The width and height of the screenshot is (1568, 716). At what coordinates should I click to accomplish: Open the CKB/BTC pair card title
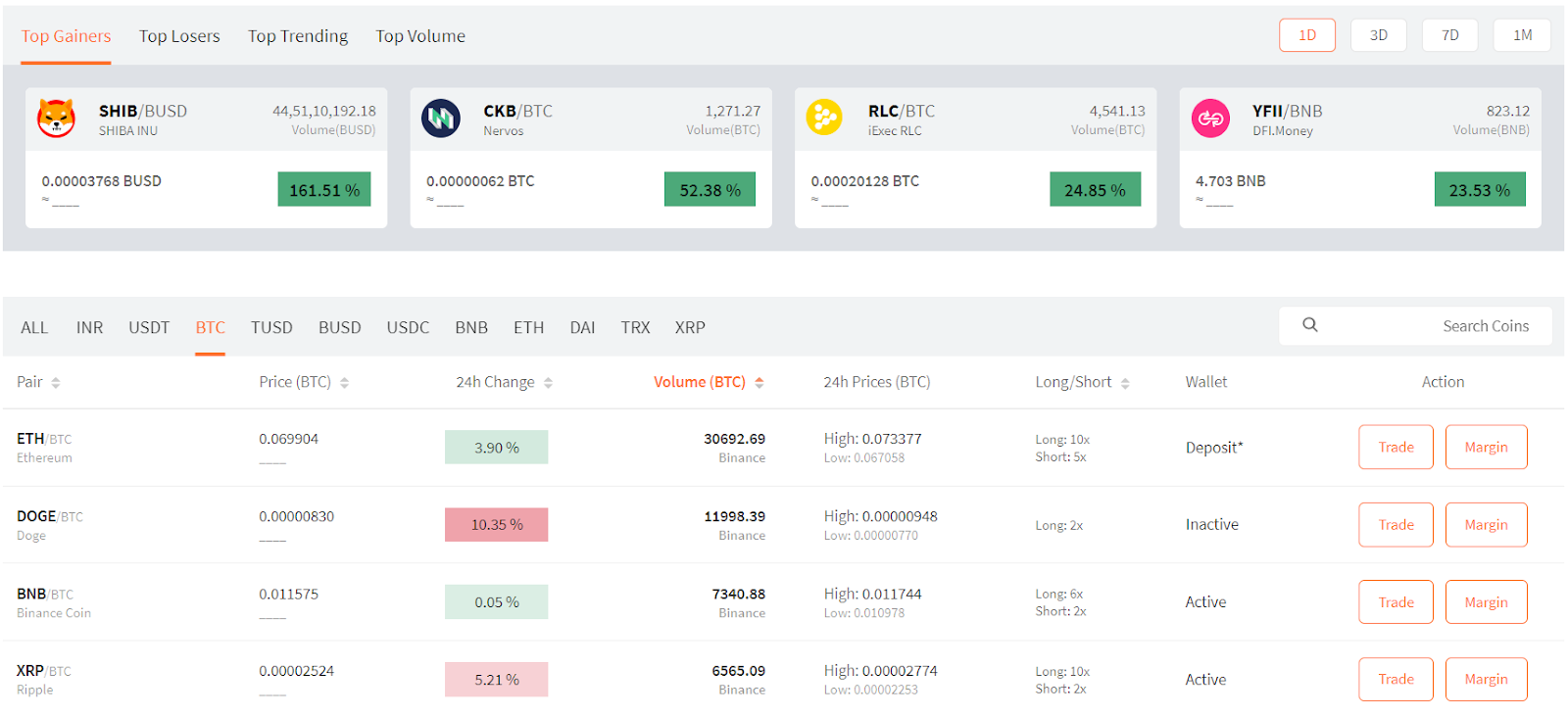click(517, 111)
